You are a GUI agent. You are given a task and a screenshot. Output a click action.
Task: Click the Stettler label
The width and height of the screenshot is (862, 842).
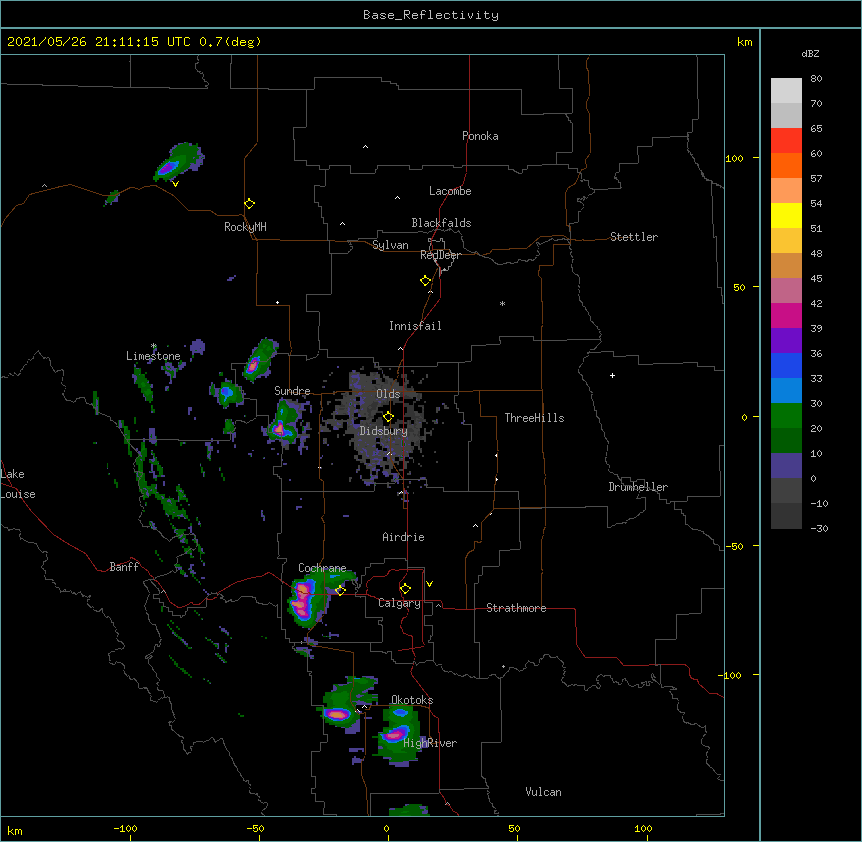click(x=634, y=237)
